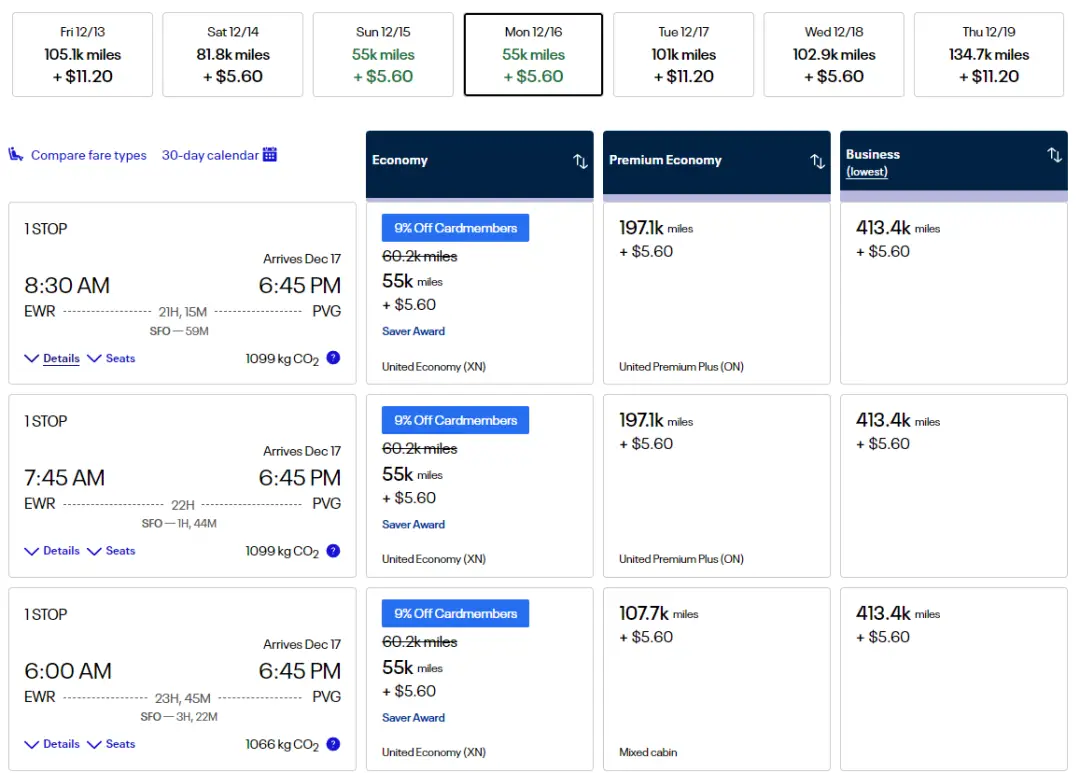Click CO2 info icon for 7:45 AM flight
Screen dimensions: 1080x773
point(333,551)
